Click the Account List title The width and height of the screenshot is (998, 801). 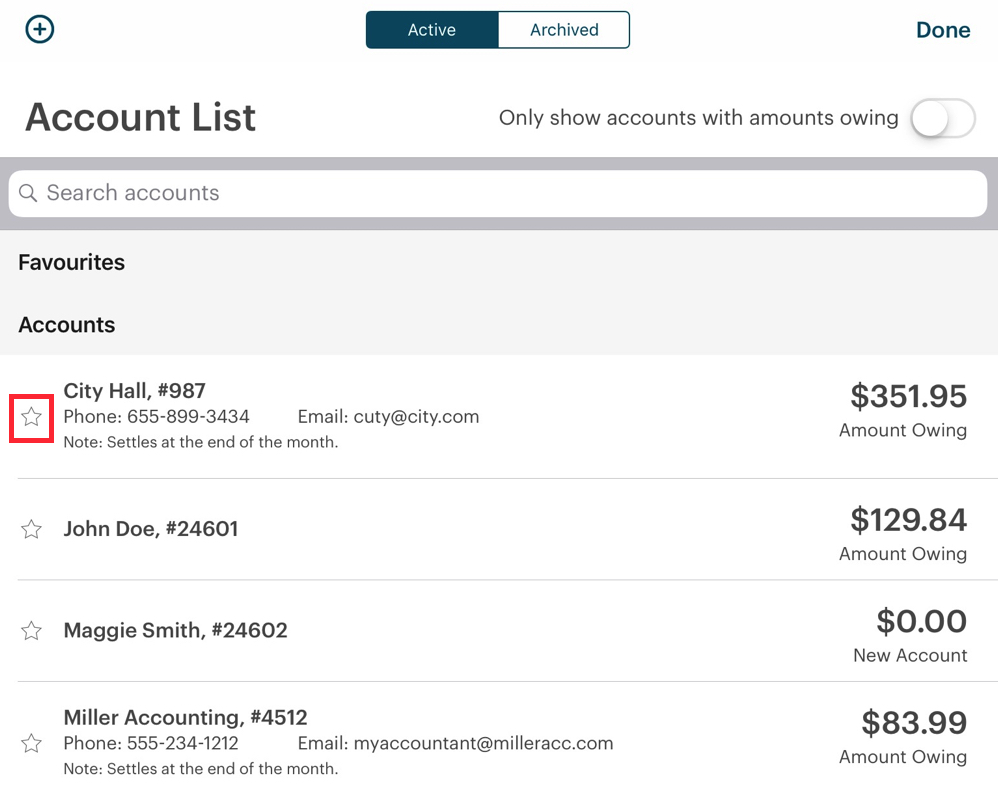click(139, 117)
